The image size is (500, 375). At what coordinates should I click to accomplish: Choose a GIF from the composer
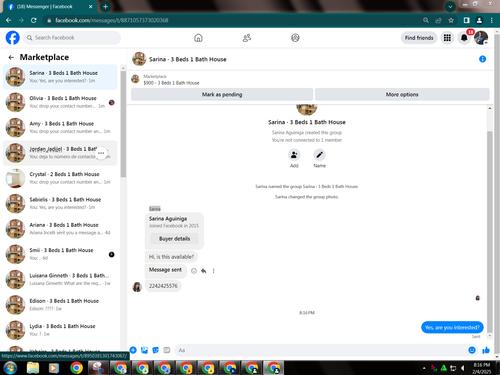click(x=167, y=350)
